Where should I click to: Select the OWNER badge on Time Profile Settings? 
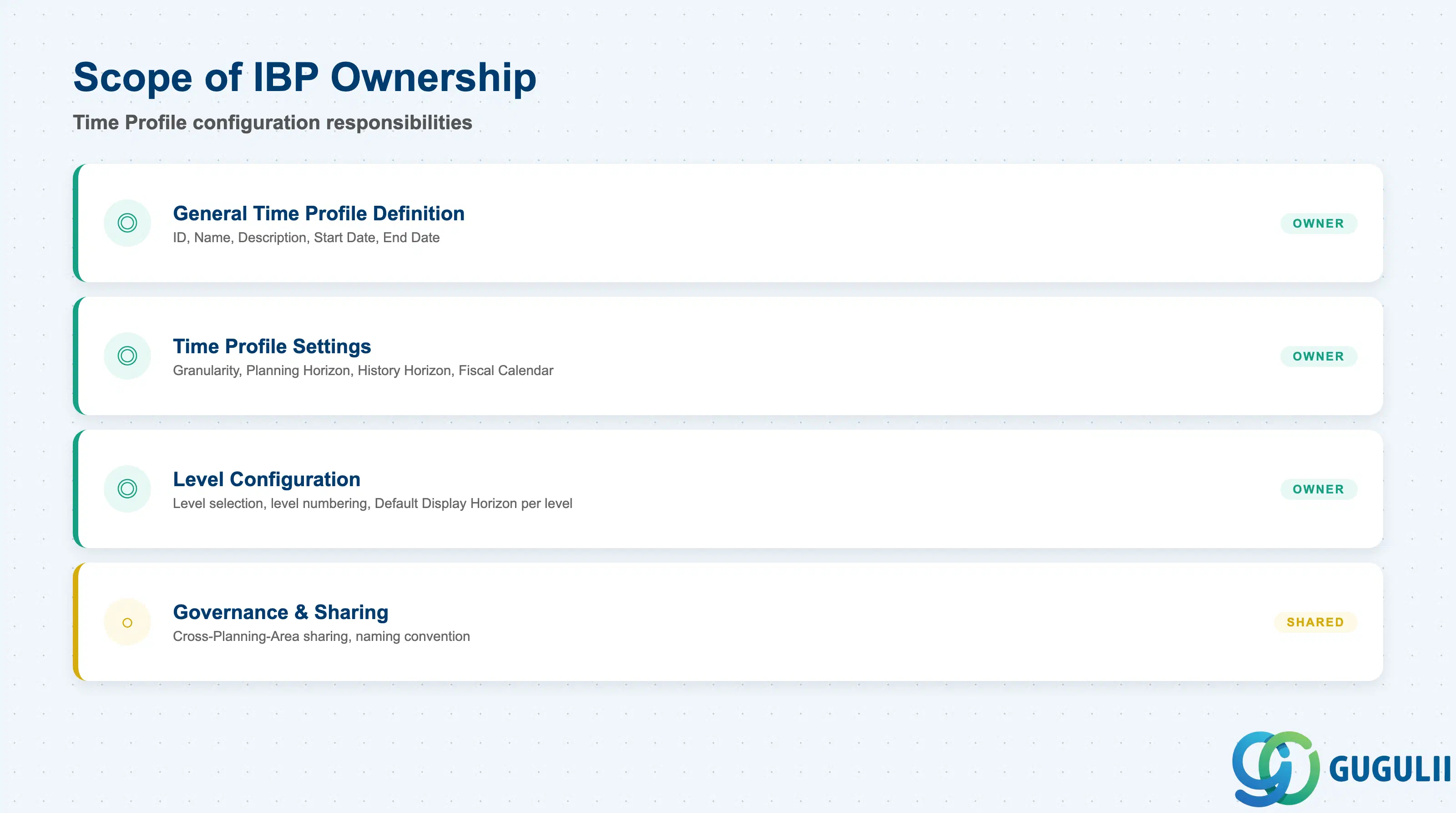(x=1318, y=356)
